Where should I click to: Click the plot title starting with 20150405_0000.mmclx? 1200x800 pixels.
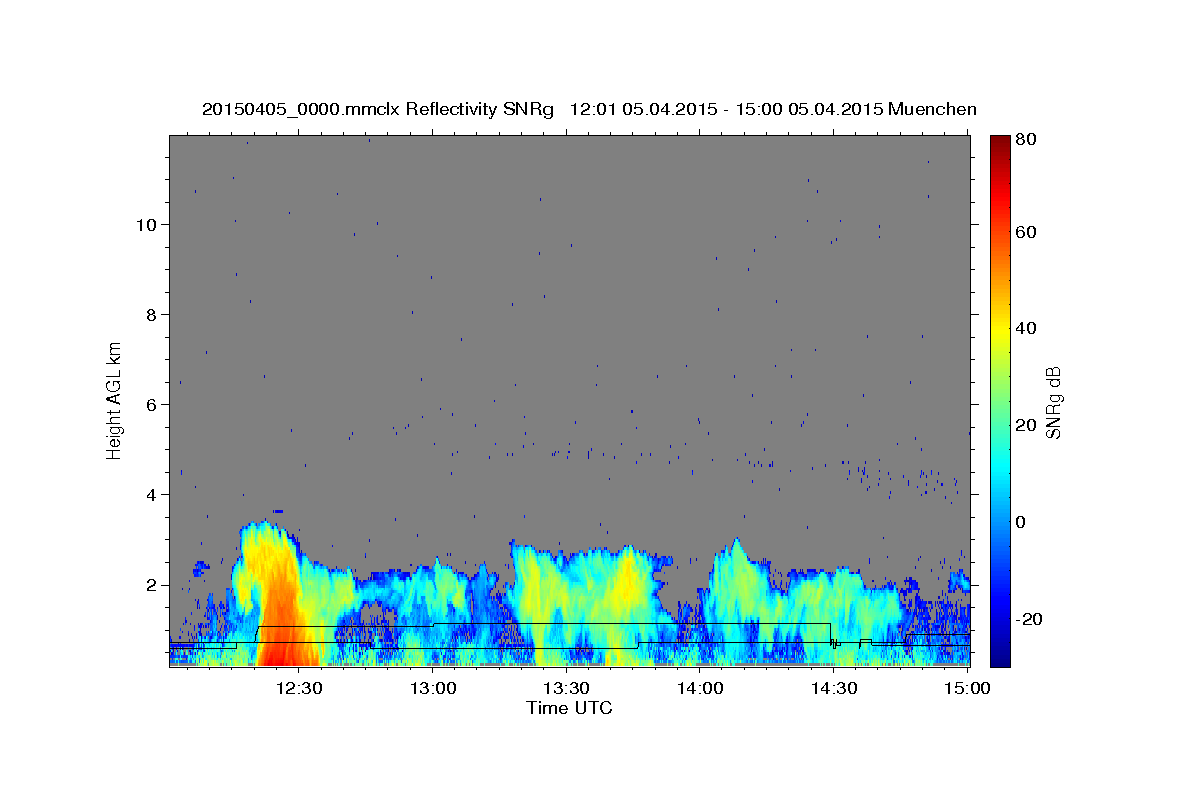pos(589,109)
